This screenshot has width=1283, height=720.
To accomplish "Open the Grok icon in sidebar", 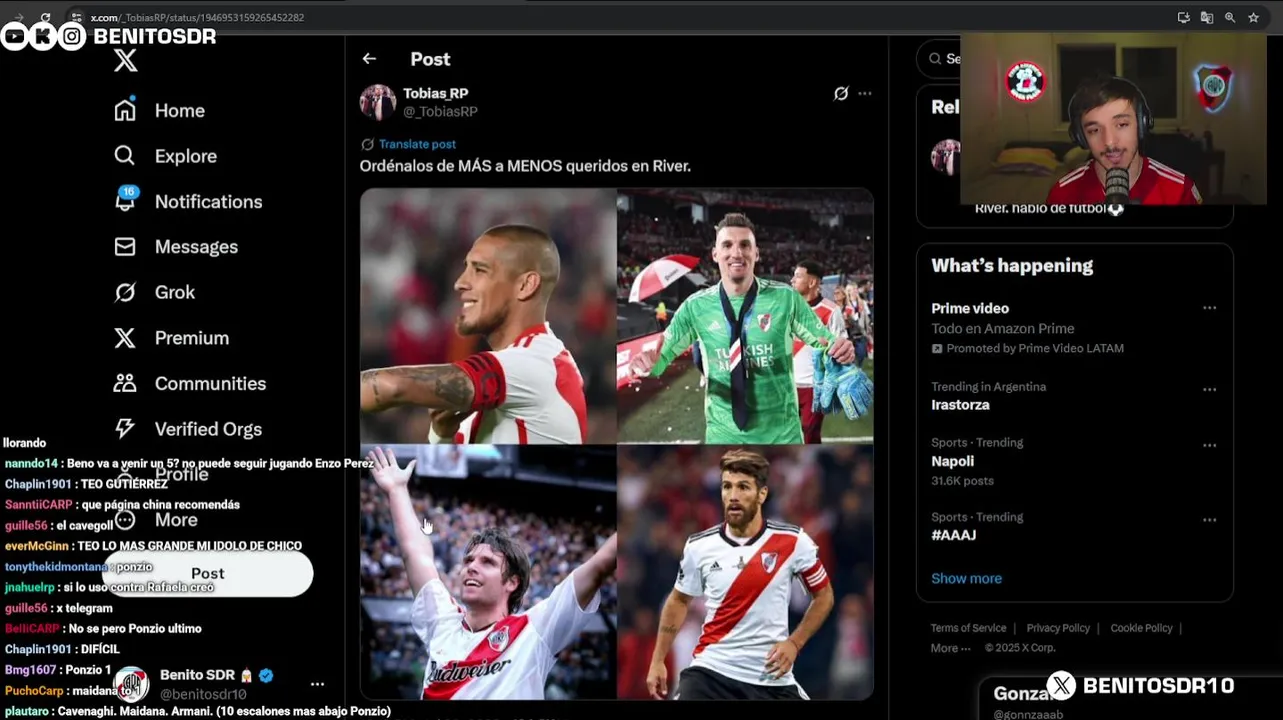I will 125,292.
